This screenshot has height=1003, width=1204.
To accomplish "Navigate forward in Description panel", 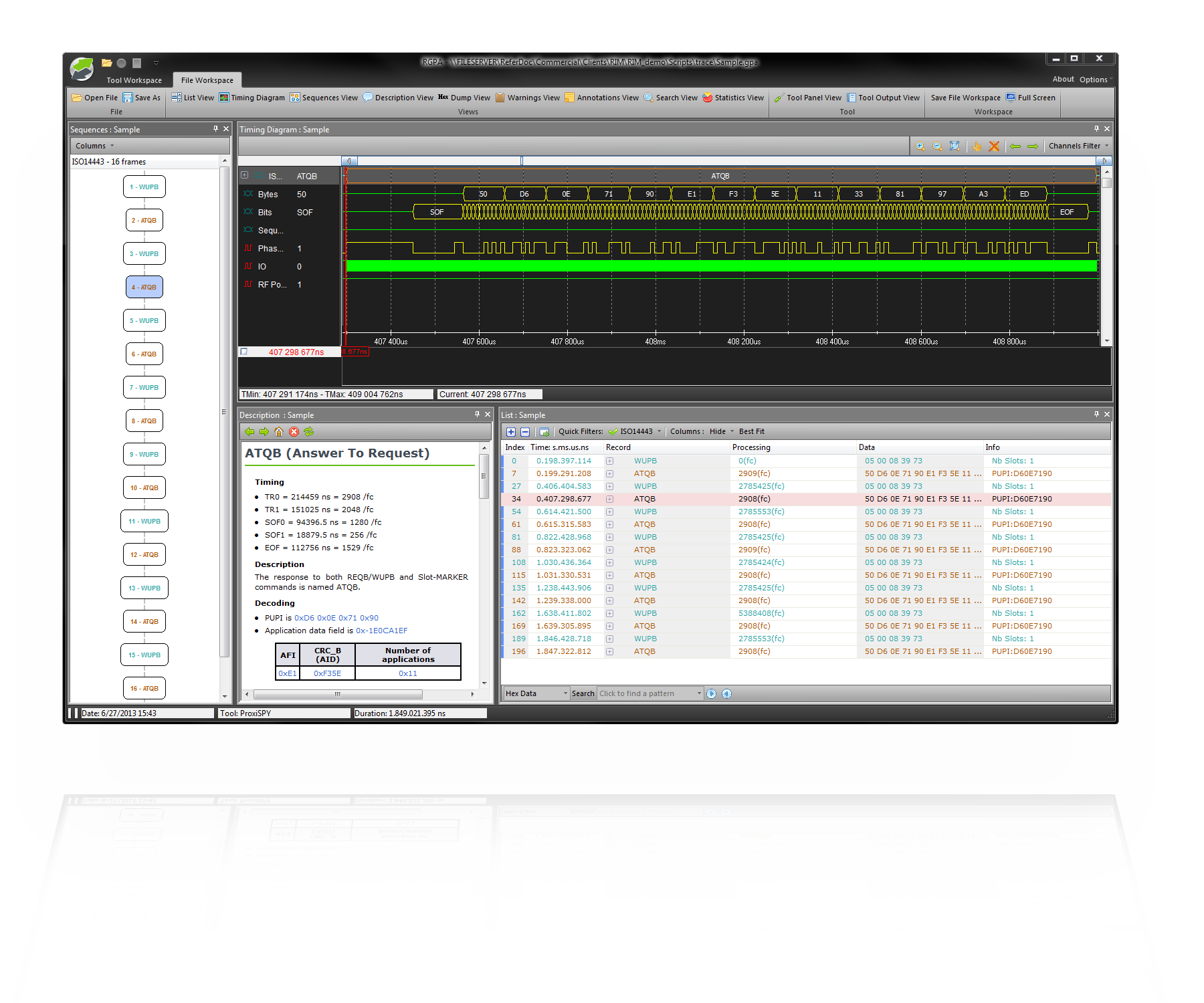I will (264, 431).
